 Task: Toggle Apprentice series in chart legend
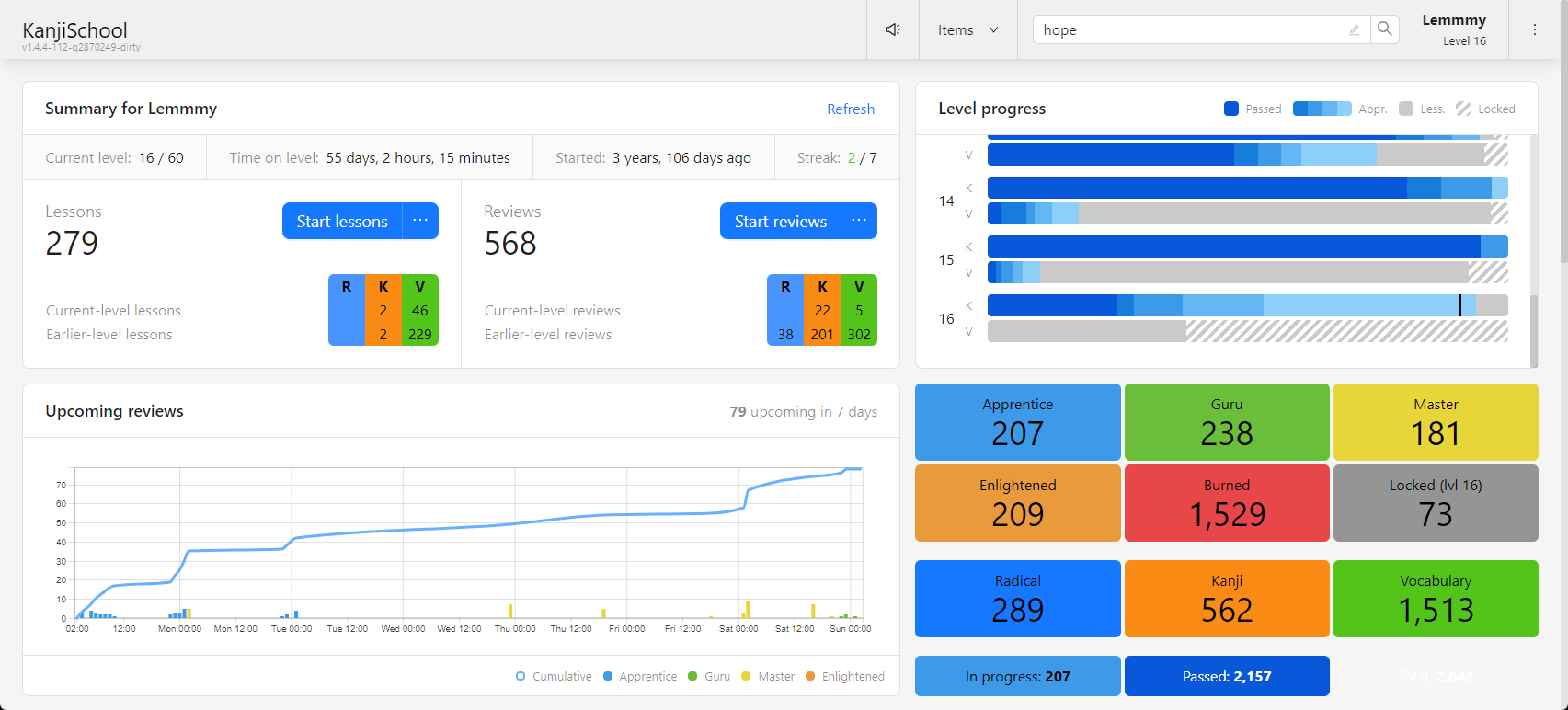(x=640, y=676)
